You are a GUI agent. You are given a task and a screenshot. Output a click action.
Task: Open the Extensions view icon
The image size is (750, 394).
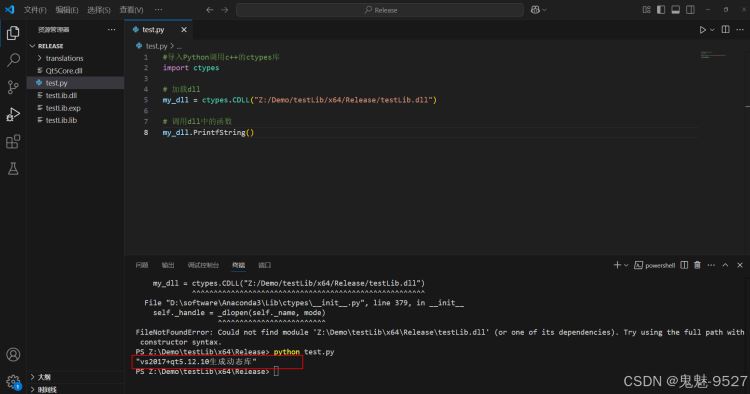(x=13, y=142)
